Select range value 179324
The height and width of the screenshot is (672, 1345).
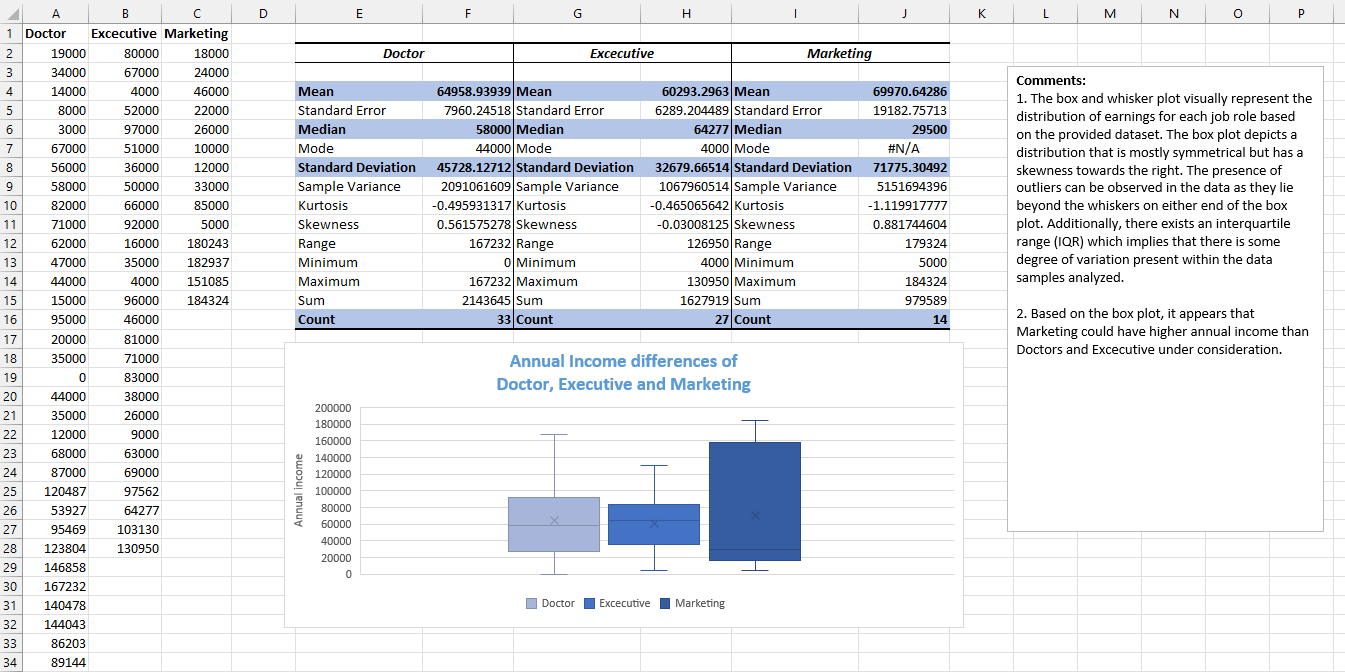904,243
